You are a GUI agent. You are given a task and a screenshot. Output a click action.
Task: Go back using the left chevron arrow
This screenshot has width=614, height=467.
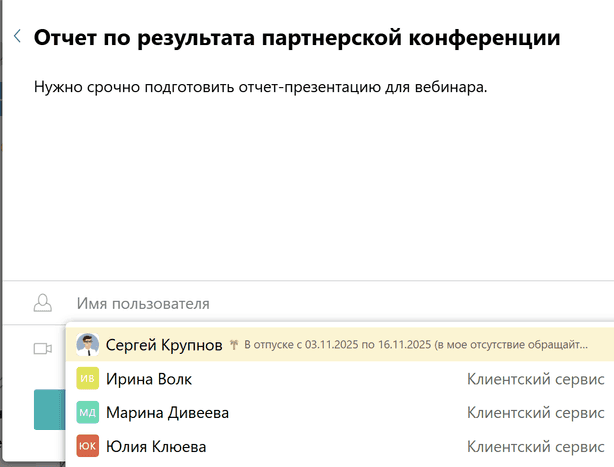17,37
